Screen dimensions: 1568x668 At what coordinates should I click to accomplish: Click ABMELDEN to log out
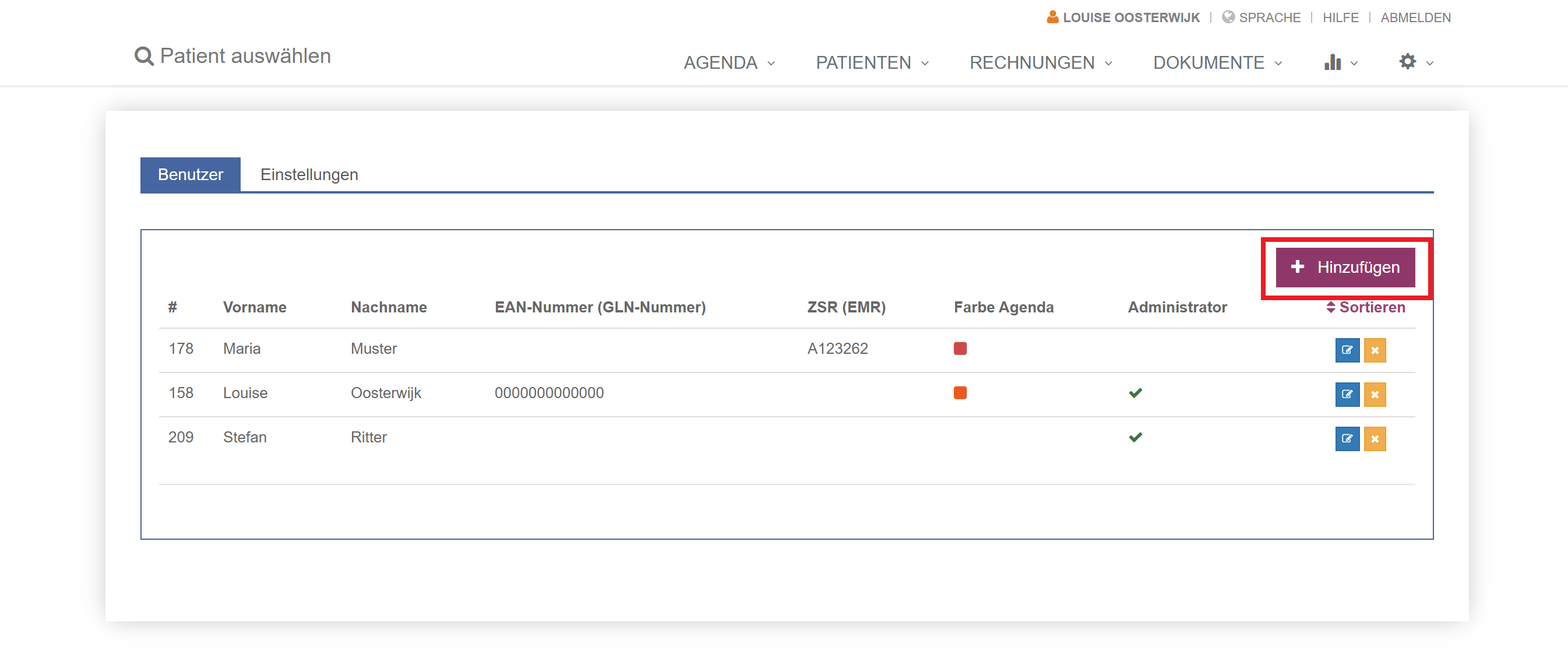pos(1415,17)
